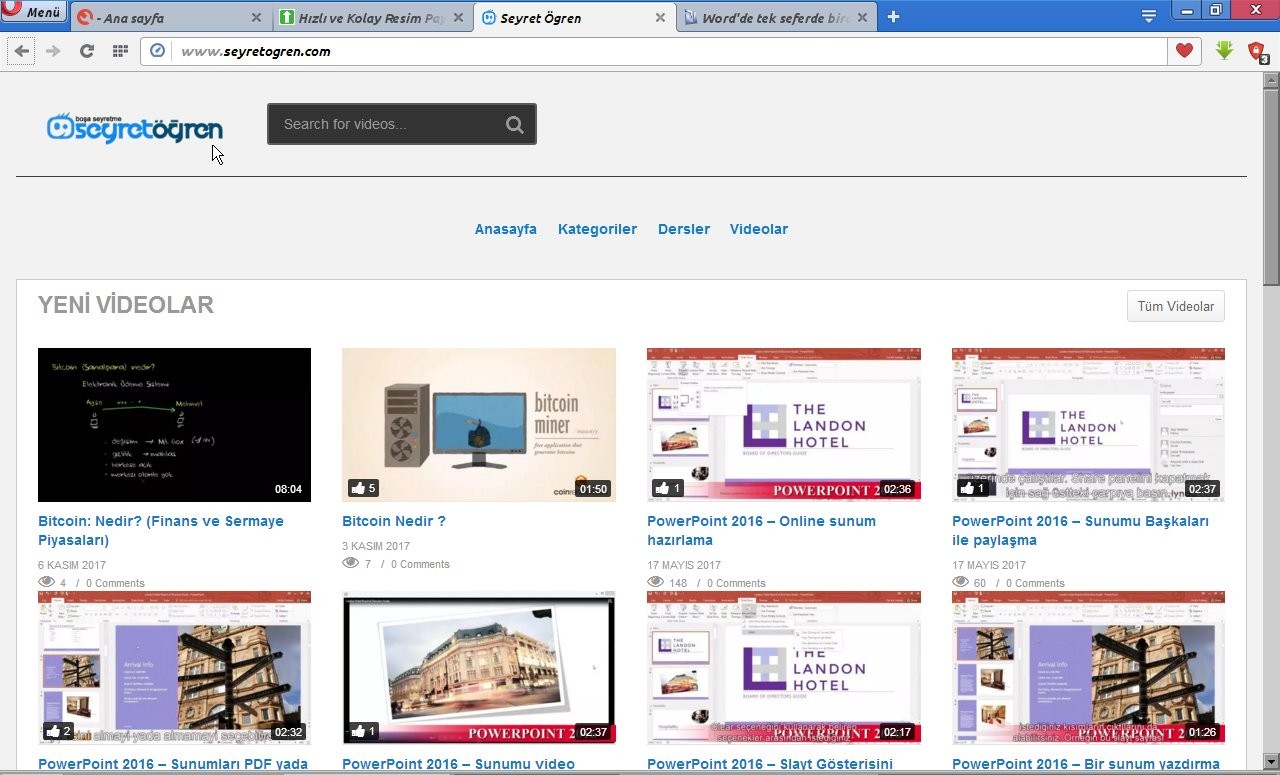Open PowerPoint 2016 – Online sunum hazırlama link
The image size is (1280, 775).
pyautogui.click(x=761, y=531)
